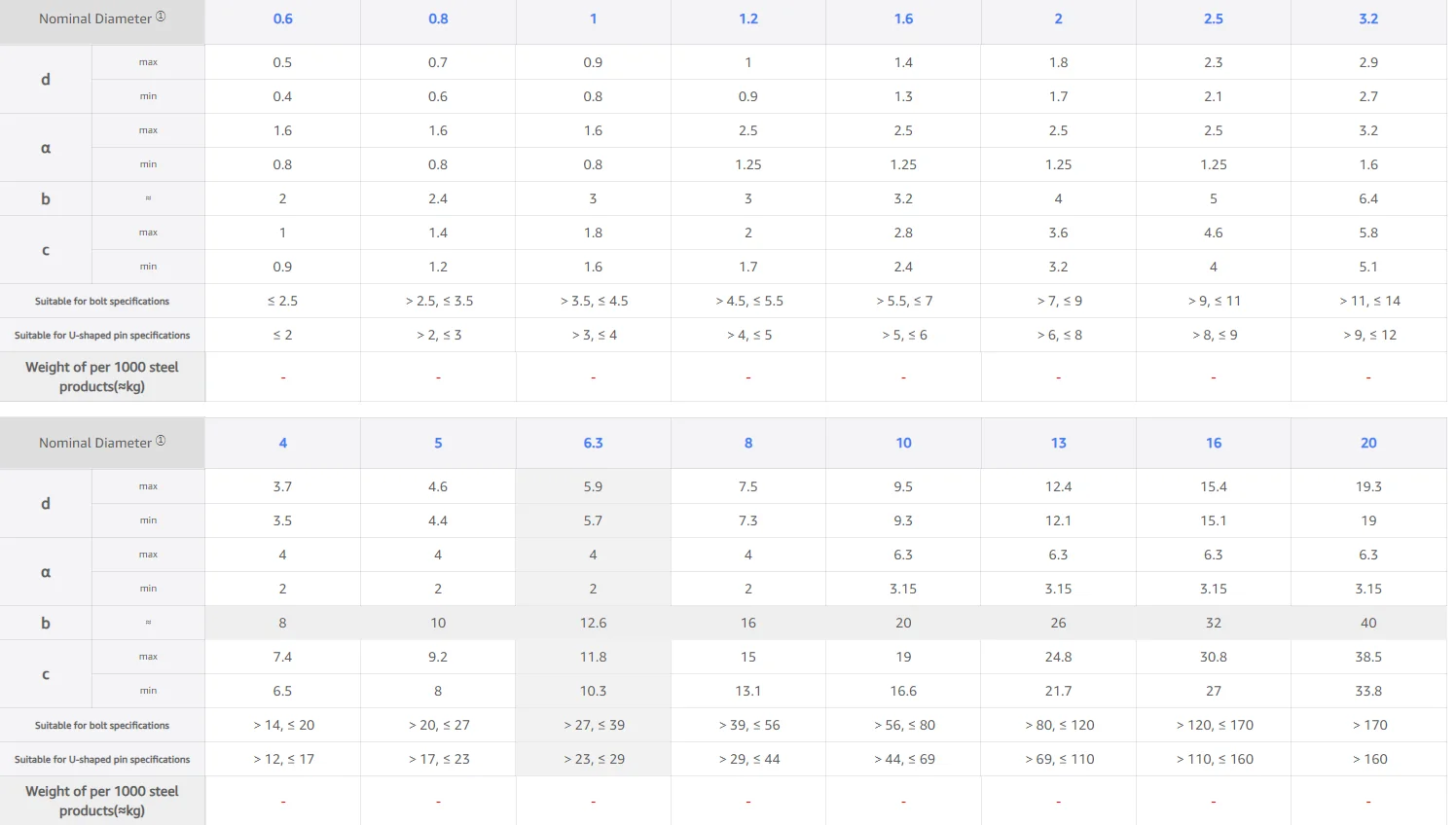
Task: Open the blue 8 nominal diameter header
Action: [x=747, y=443]
